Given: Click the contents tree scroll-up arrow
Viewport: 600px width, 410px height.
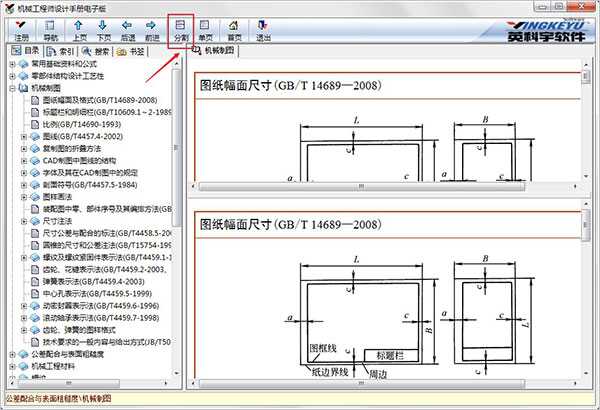Looking at the screenshot, I should coord(176,63).
